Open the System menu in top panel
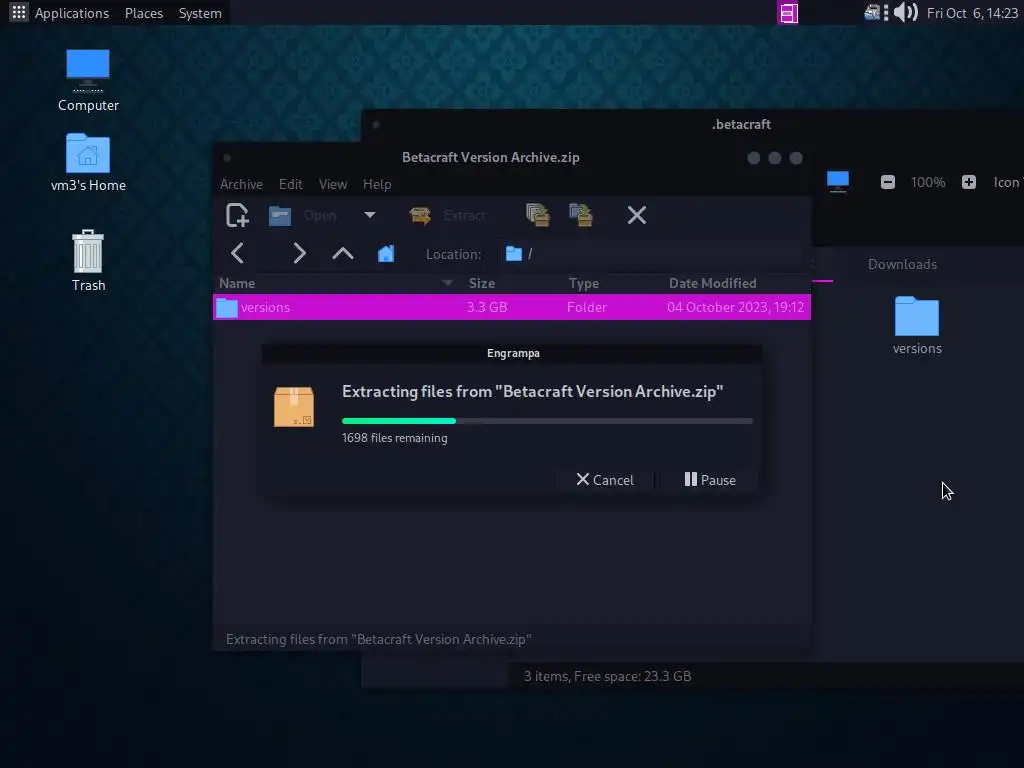The height and width of the screenshot is (768, 1024). click(200, 13)
